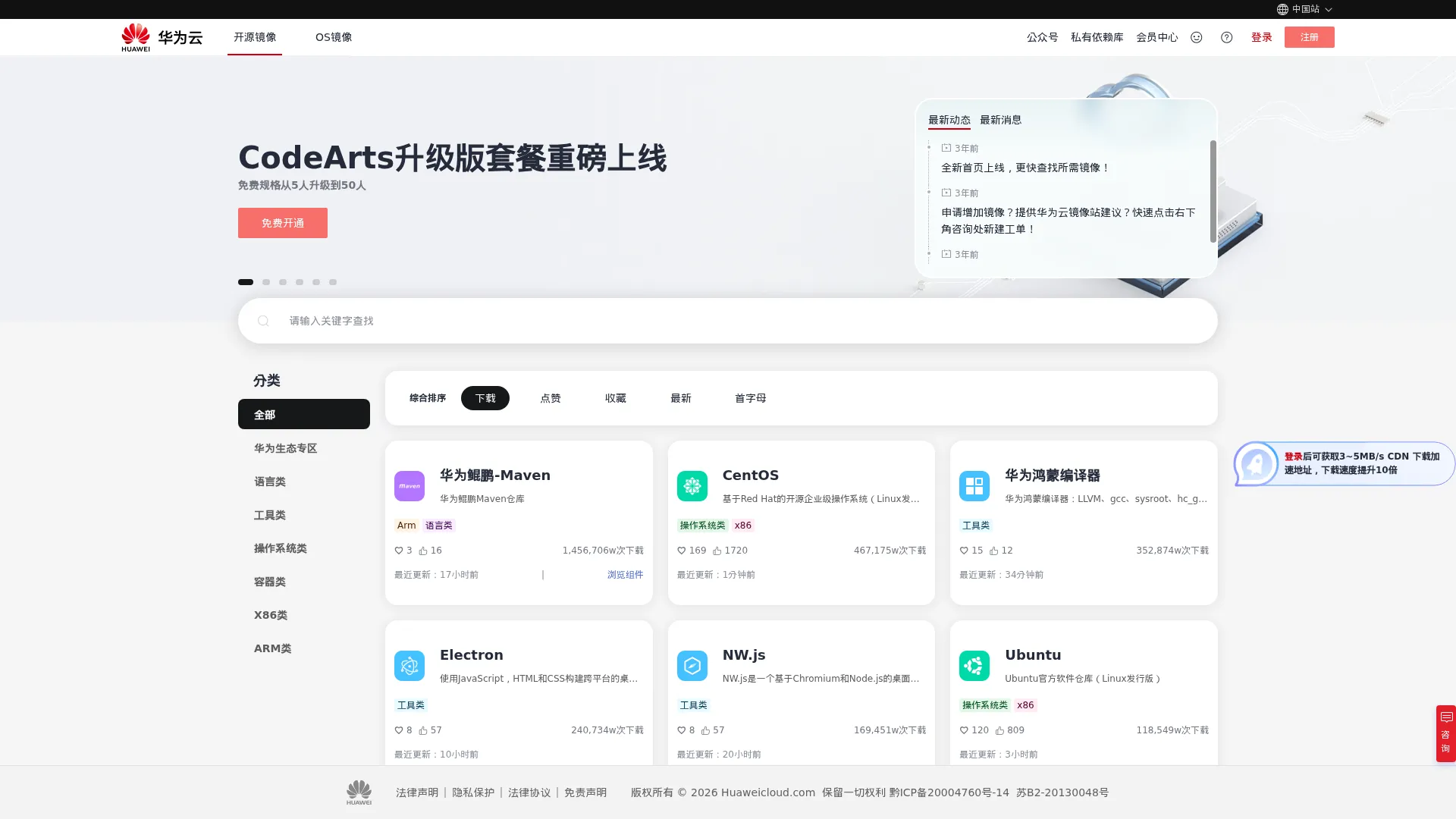
Task: Click the 免费开通 banner button
Action: click(x=283, y=223)
